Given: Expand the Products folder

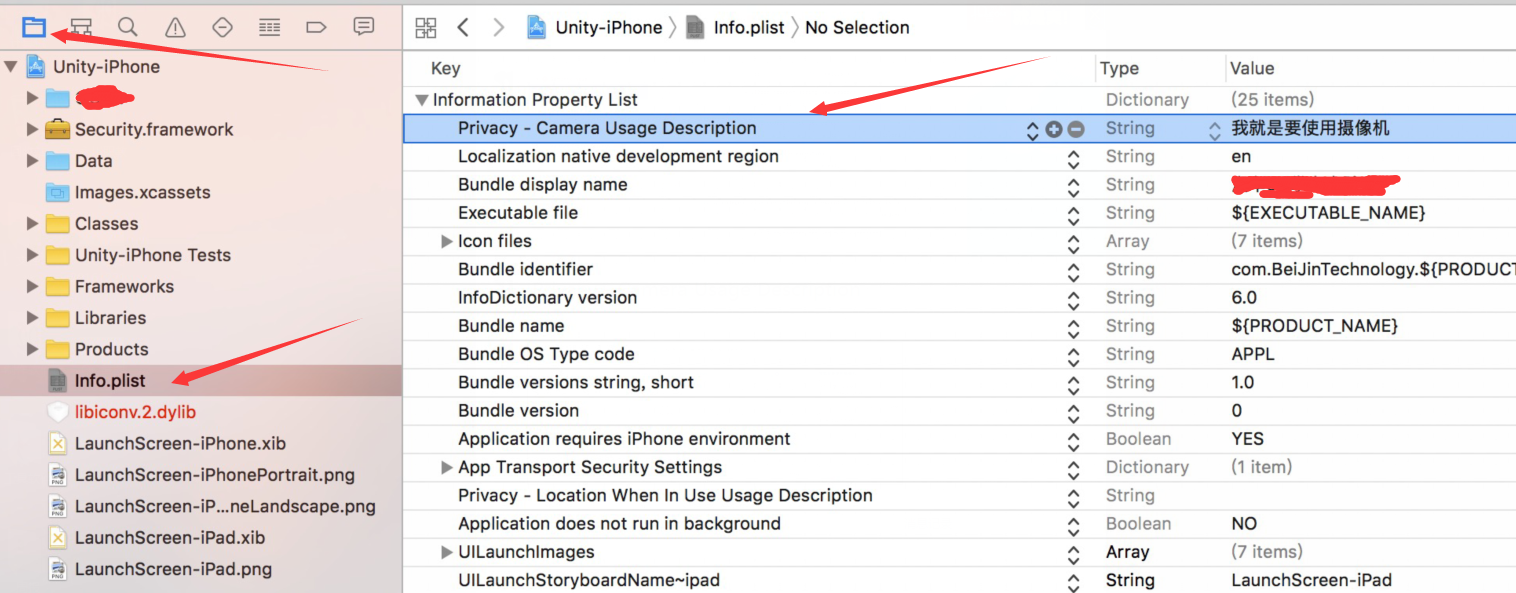Looking at the screenshot, I should click(33, 349).
